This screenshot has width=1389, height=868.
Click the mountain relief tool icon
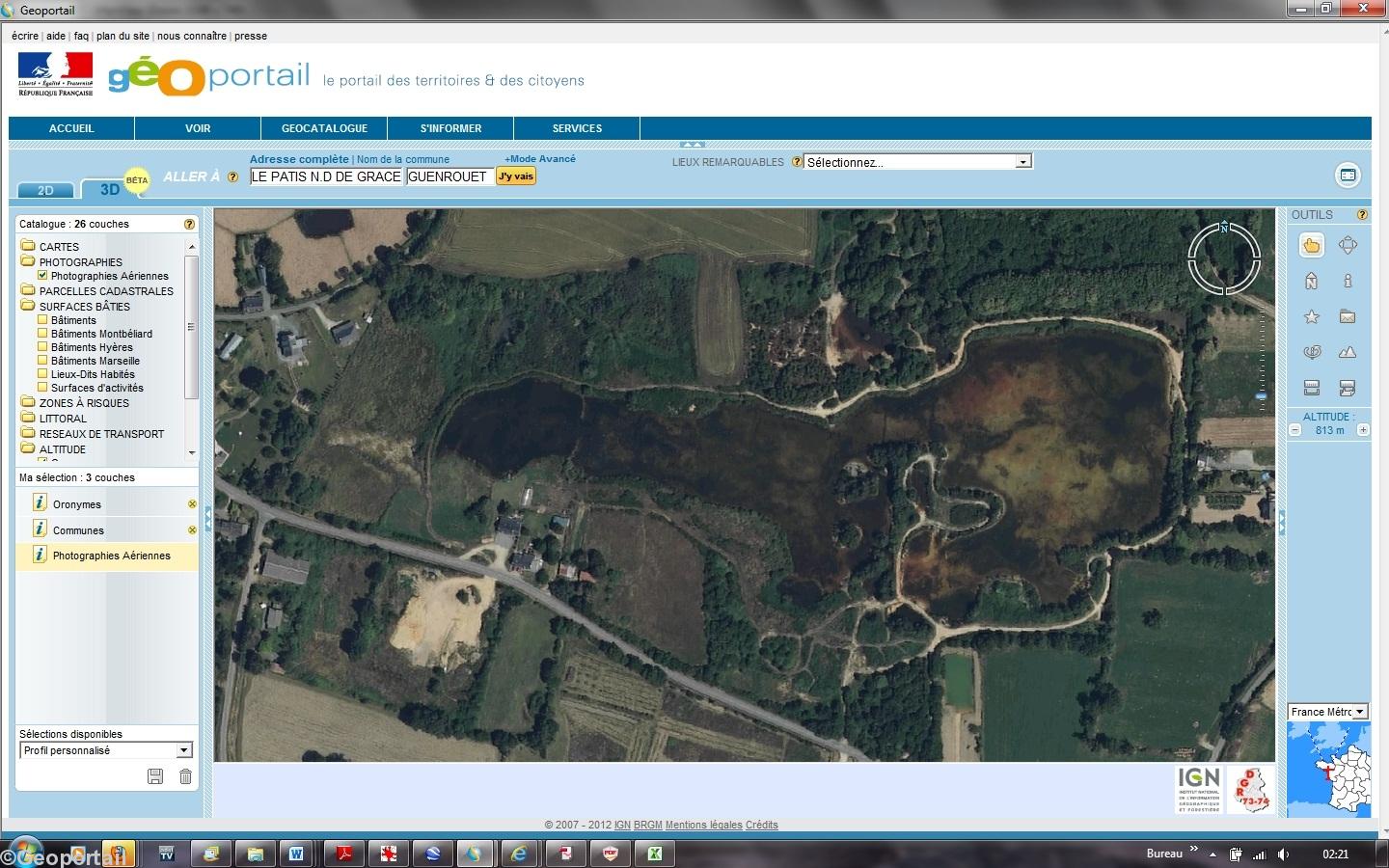coord(1348,352)
